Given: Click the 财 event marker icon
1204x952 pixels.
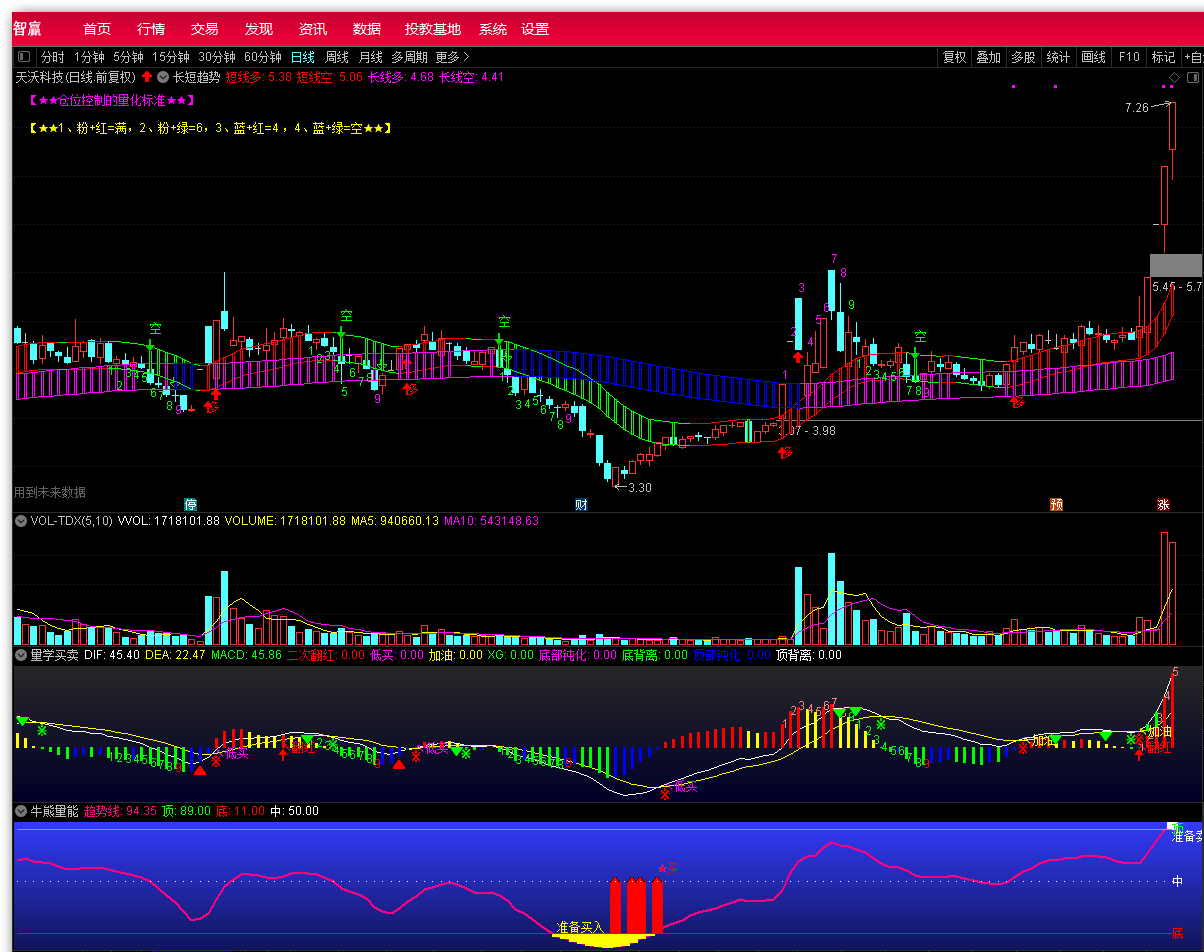Looking at the screenshot, I should tap(581, 504).
